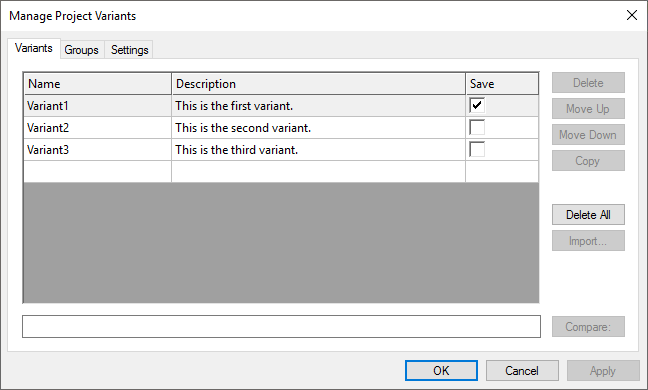This screenshot has width=648, height=390.
Task: Click the Cancel button
Action: click(522, 371)
